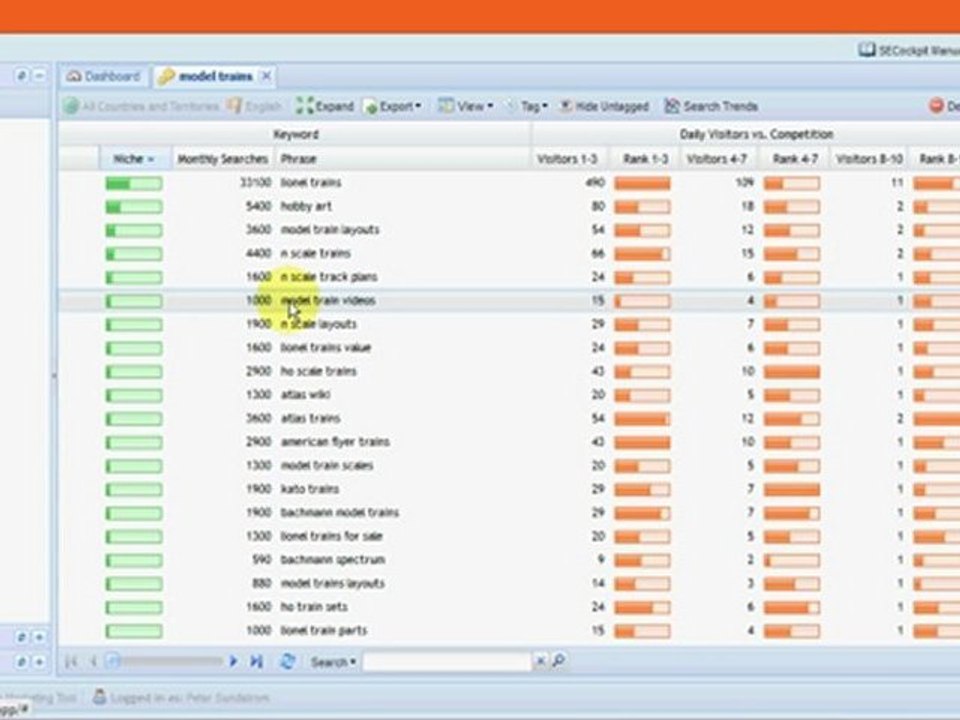
Task: Open All Countries and Territories filter
Action: (141, 107)
